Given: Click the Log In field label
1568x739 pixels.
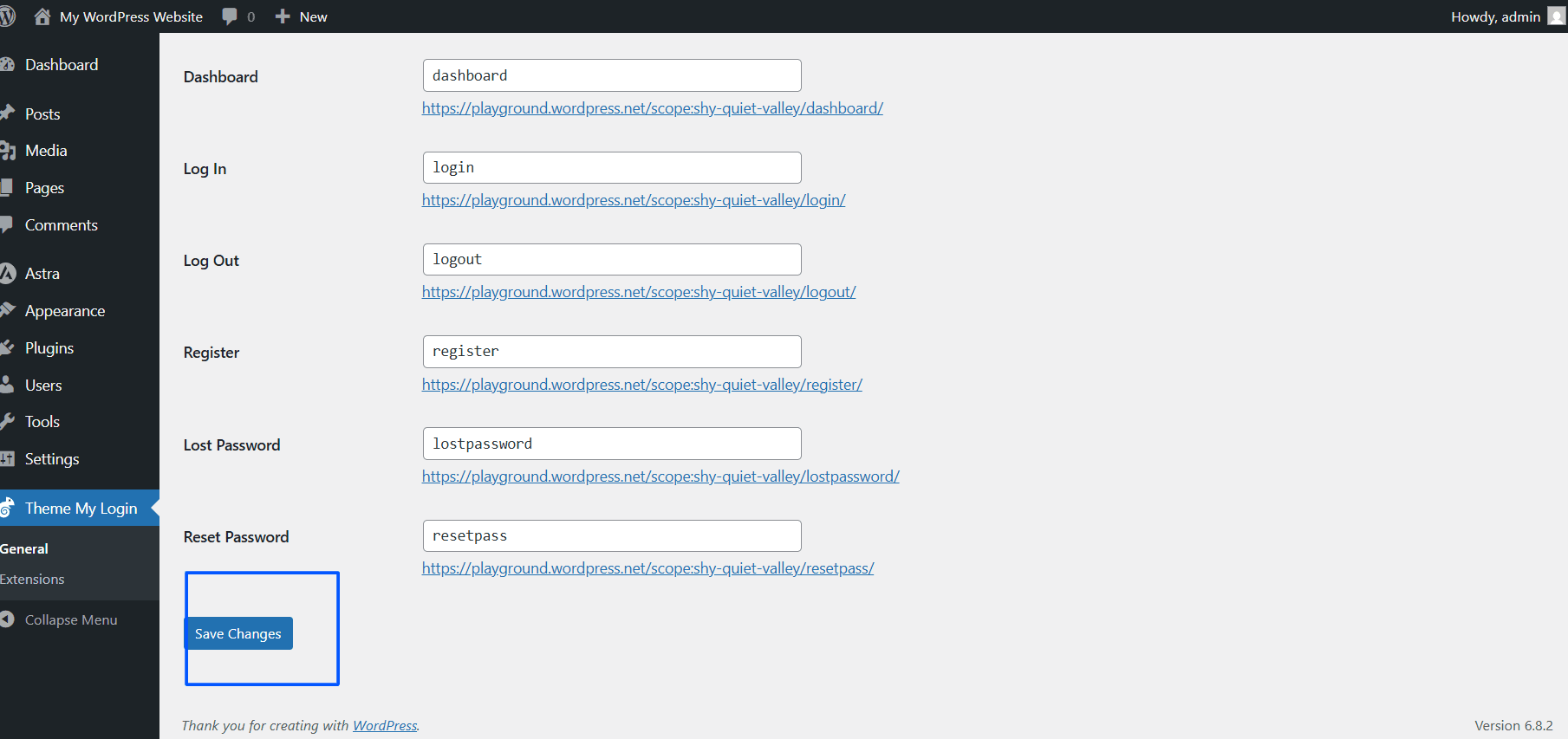Looking at the screenshot, I should point(205,169).
